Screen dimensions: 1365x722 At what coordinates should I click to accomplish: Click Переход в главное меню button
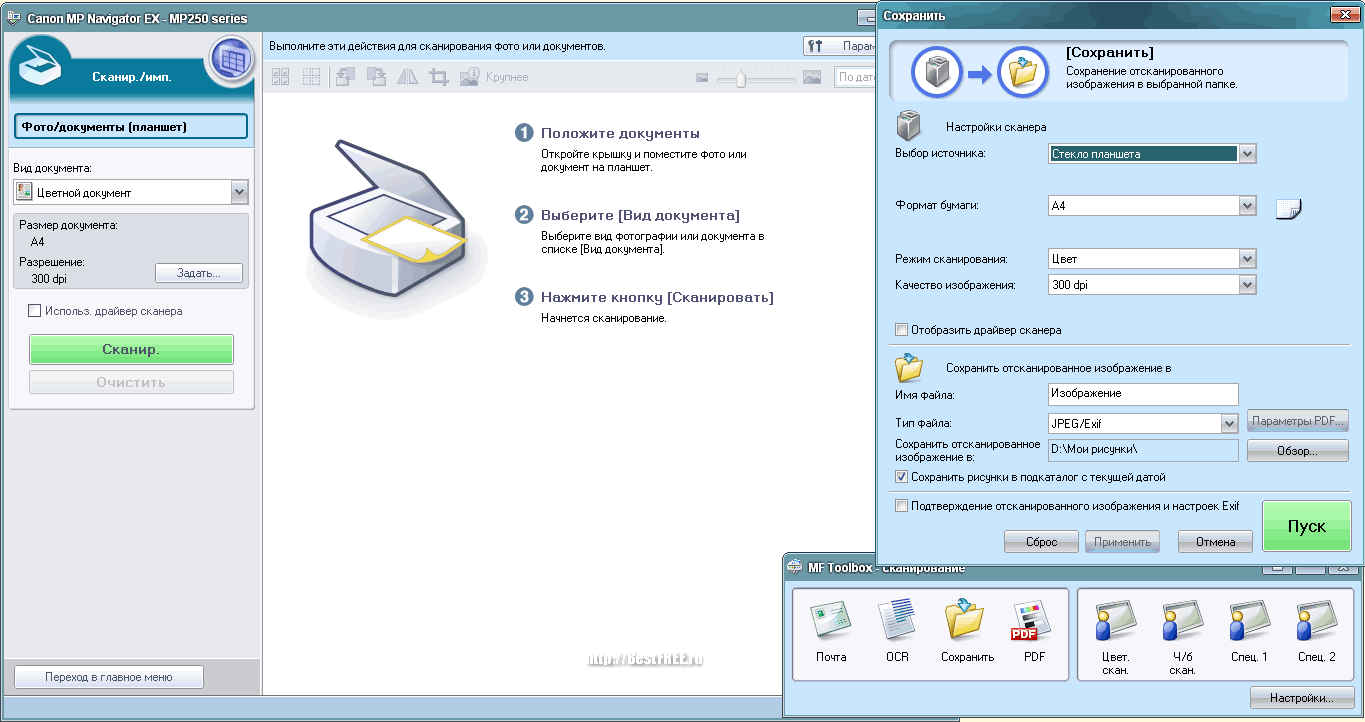pyautogui.click(x=109, y=677)
